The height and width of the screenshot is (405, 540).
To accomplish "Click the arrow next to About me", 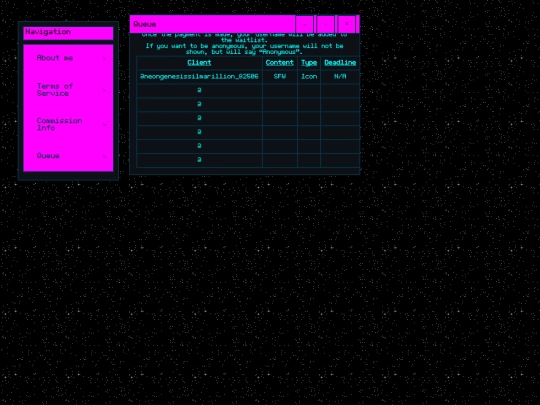I will click(105, 59).
